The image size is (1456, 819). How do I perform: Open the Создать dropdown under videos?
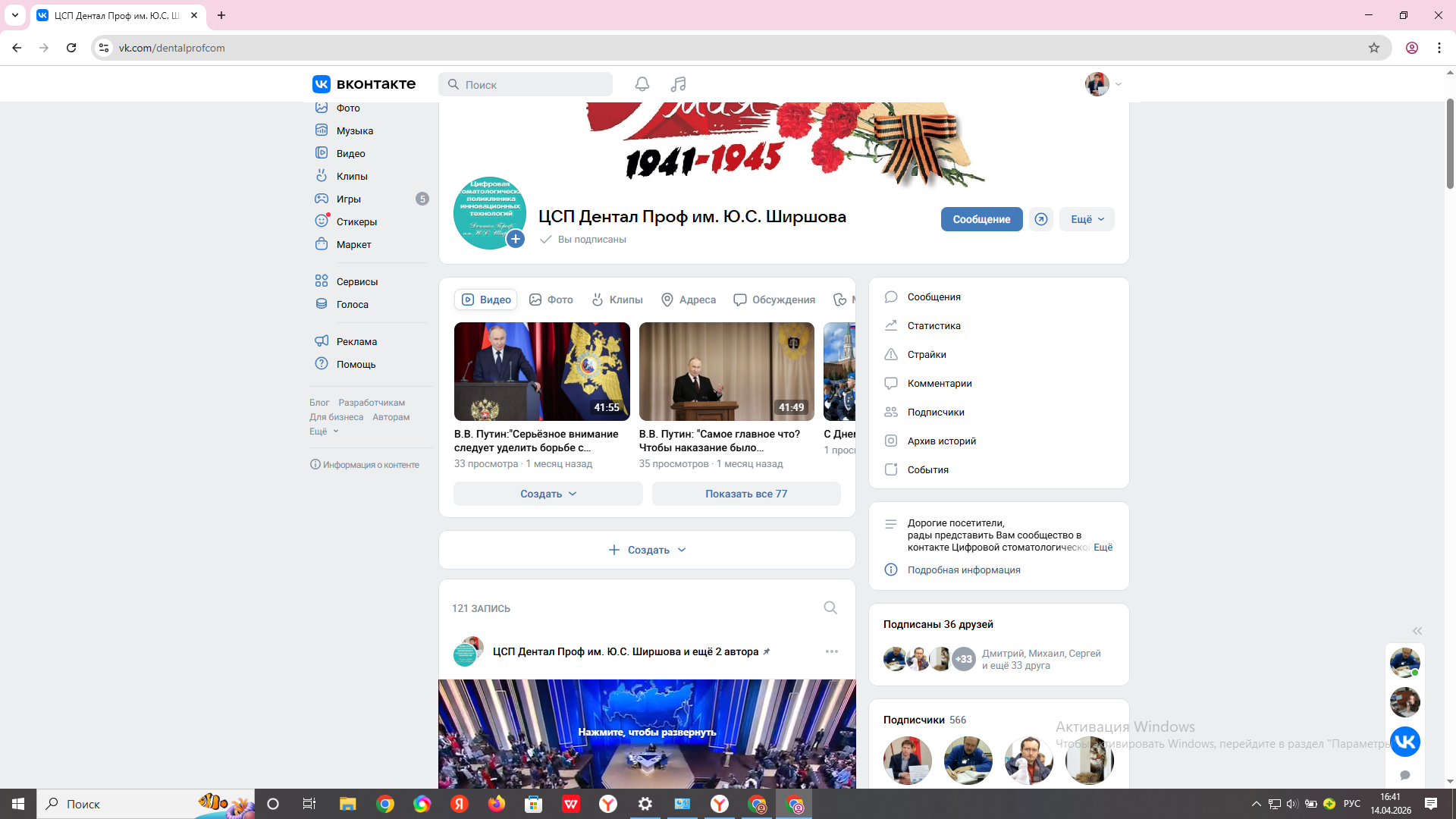coord(548,494)
